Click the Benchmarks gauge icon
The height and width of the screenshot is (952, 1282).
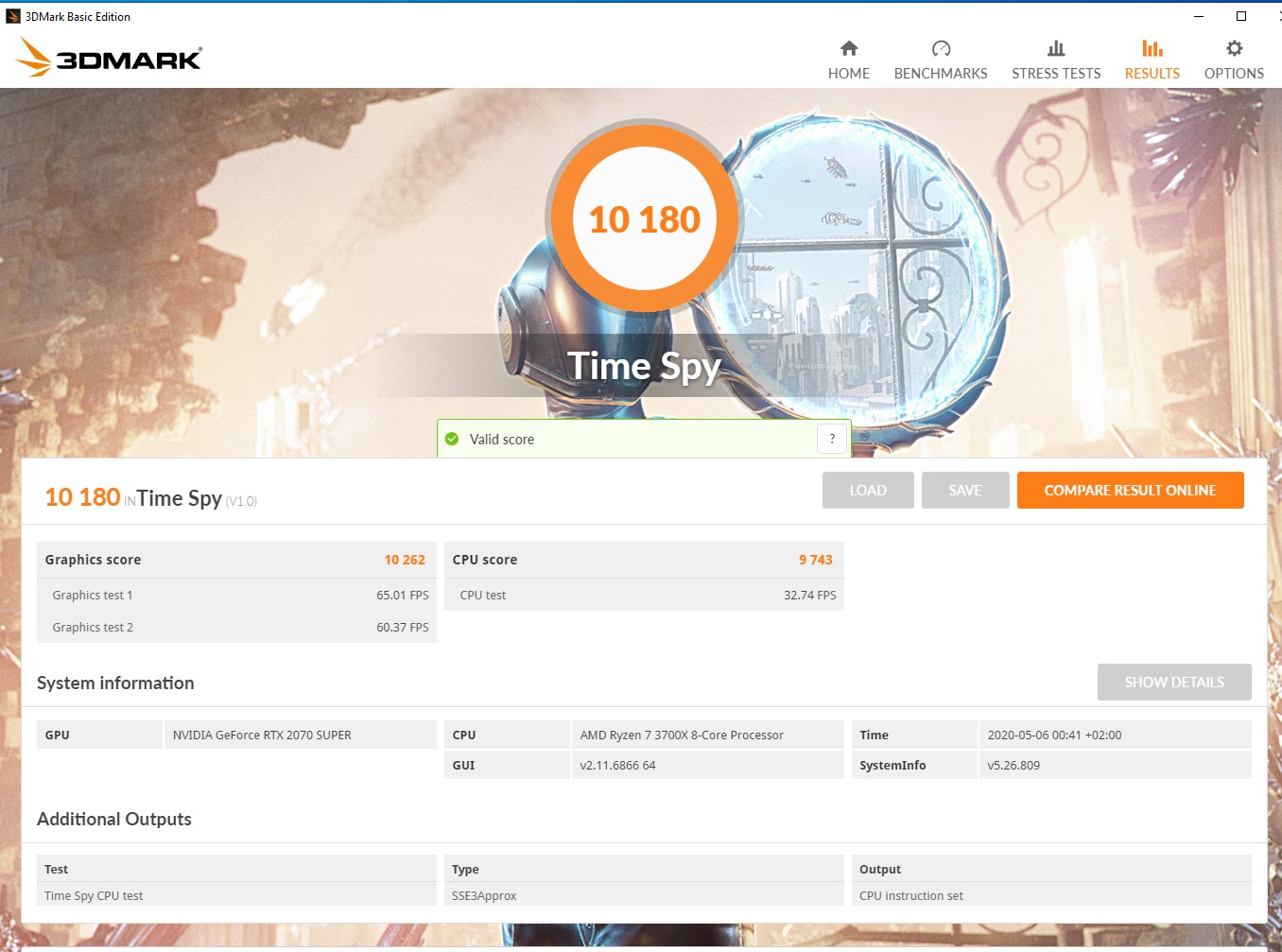pos(941,48)
